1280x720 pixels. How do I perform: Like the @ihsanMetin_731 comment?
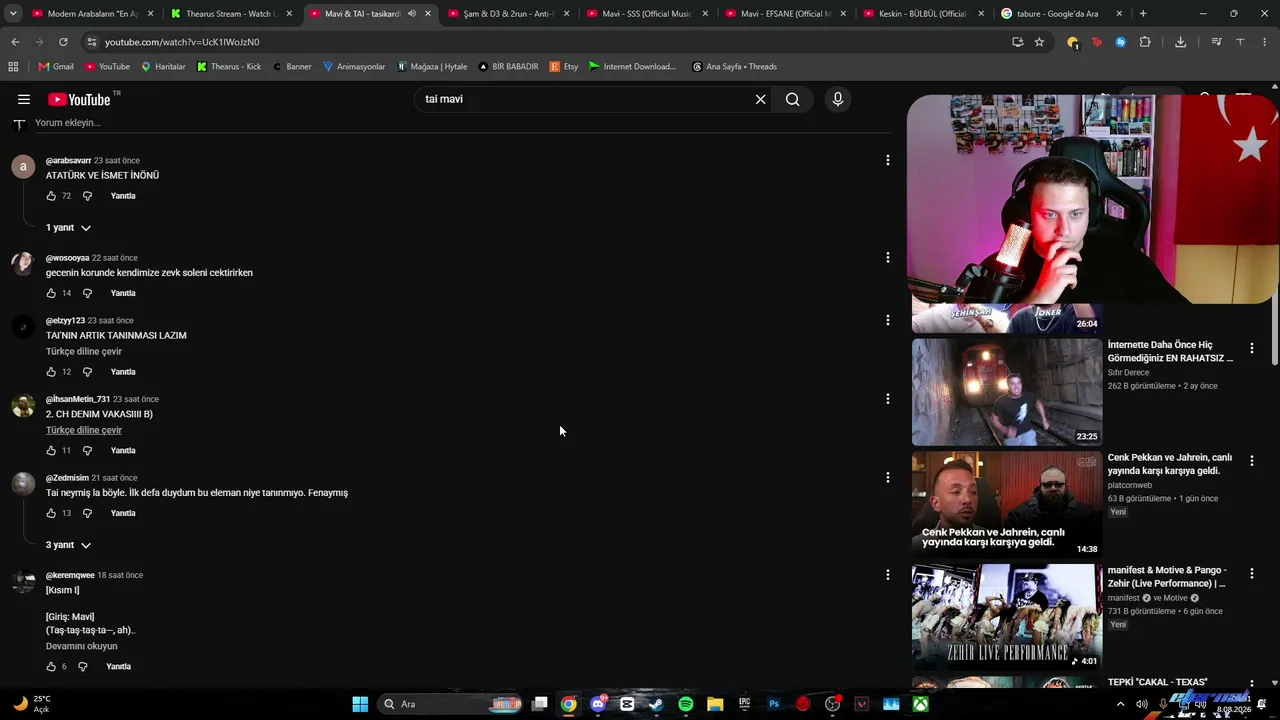tap(51, 450)
